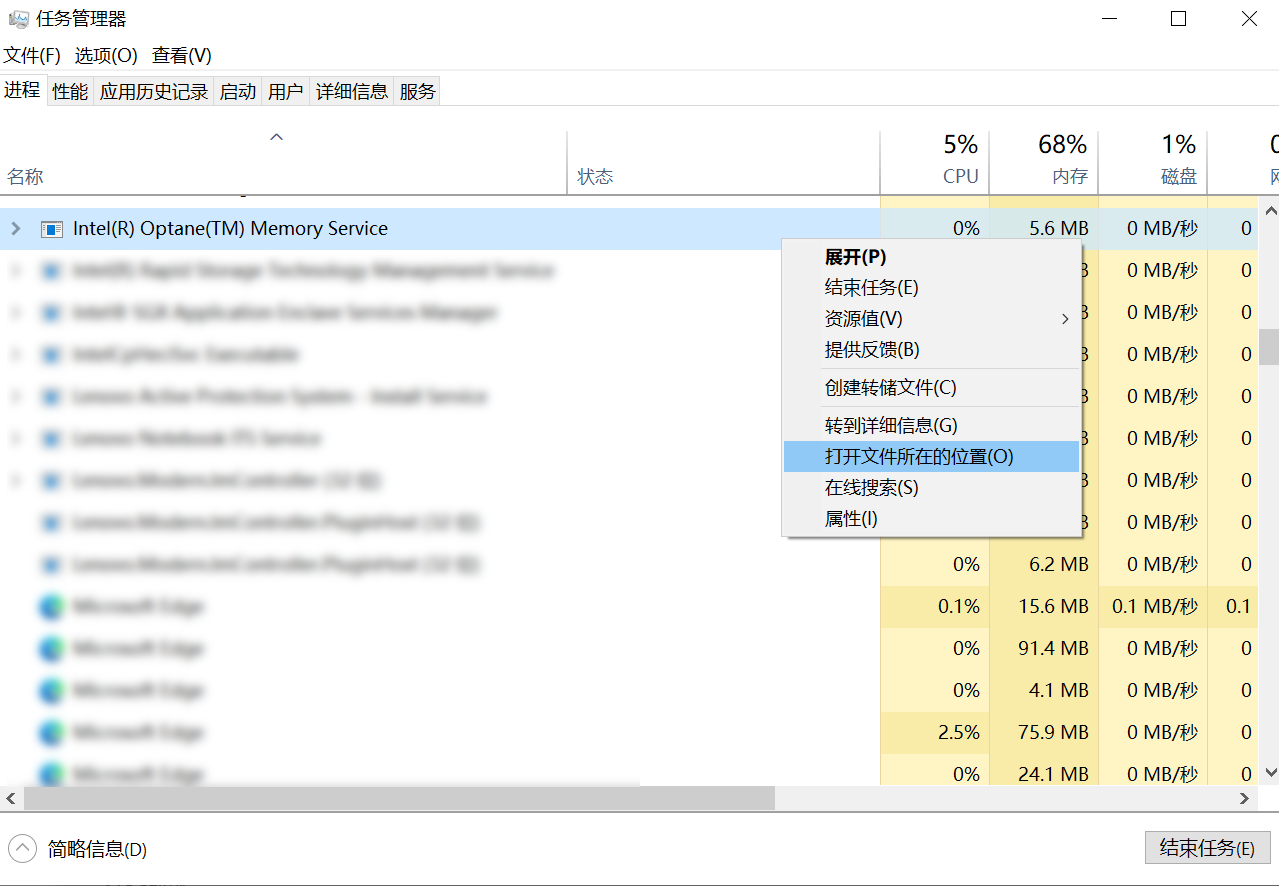The width and height of the screenshot is (1279, 886).
Task: Open the 资源值(V) submenu arrow
Action: click(1065, 319)
